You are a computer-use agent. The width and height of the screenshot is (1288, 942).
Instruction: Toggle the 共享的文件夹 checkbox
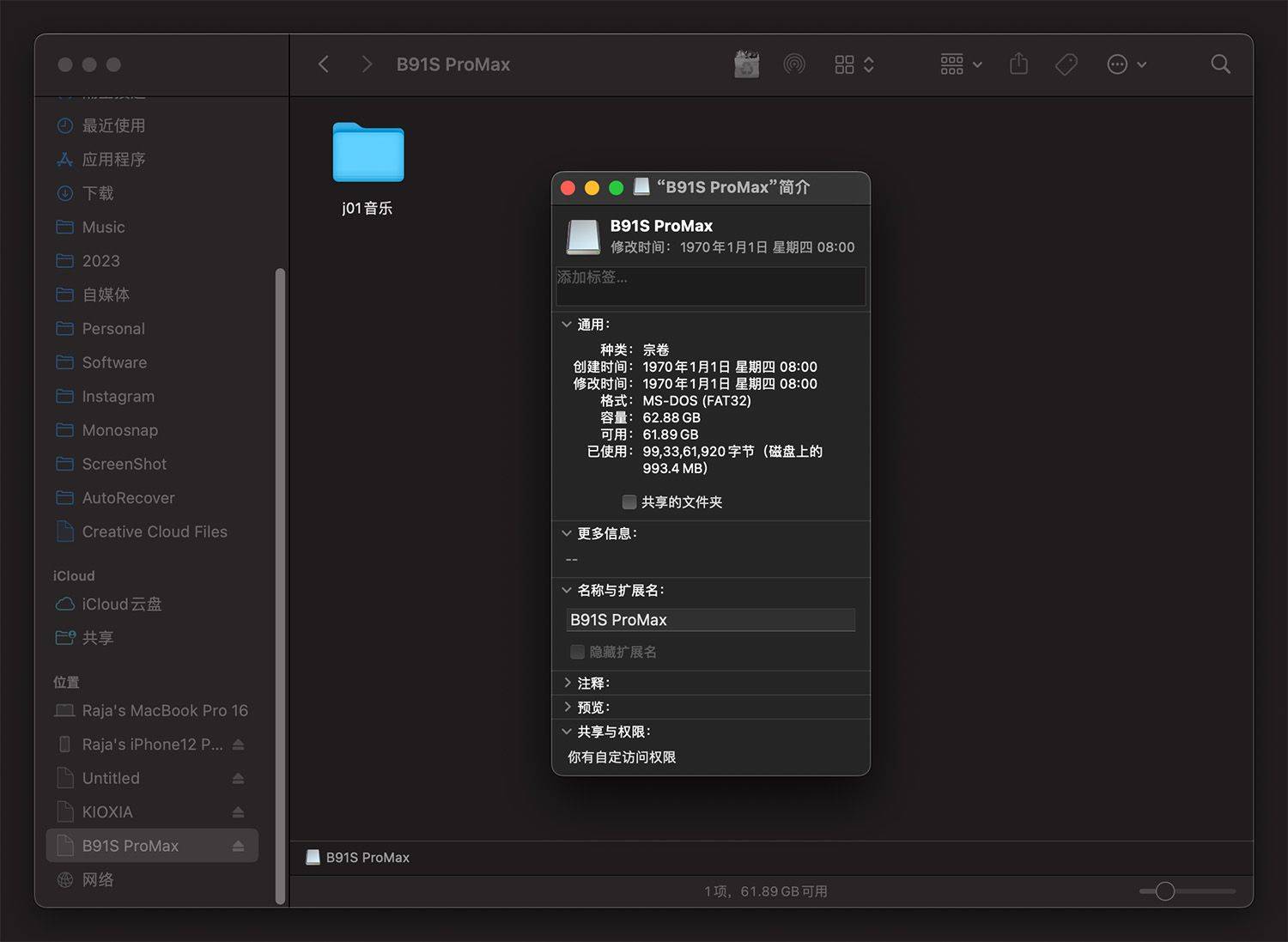[629, 502]
